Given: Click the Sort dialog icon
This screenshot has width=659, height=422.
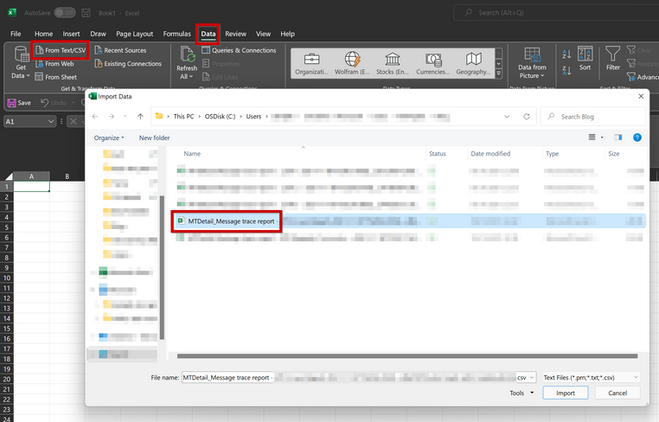Looking at the screenshot, I should 585,54.
